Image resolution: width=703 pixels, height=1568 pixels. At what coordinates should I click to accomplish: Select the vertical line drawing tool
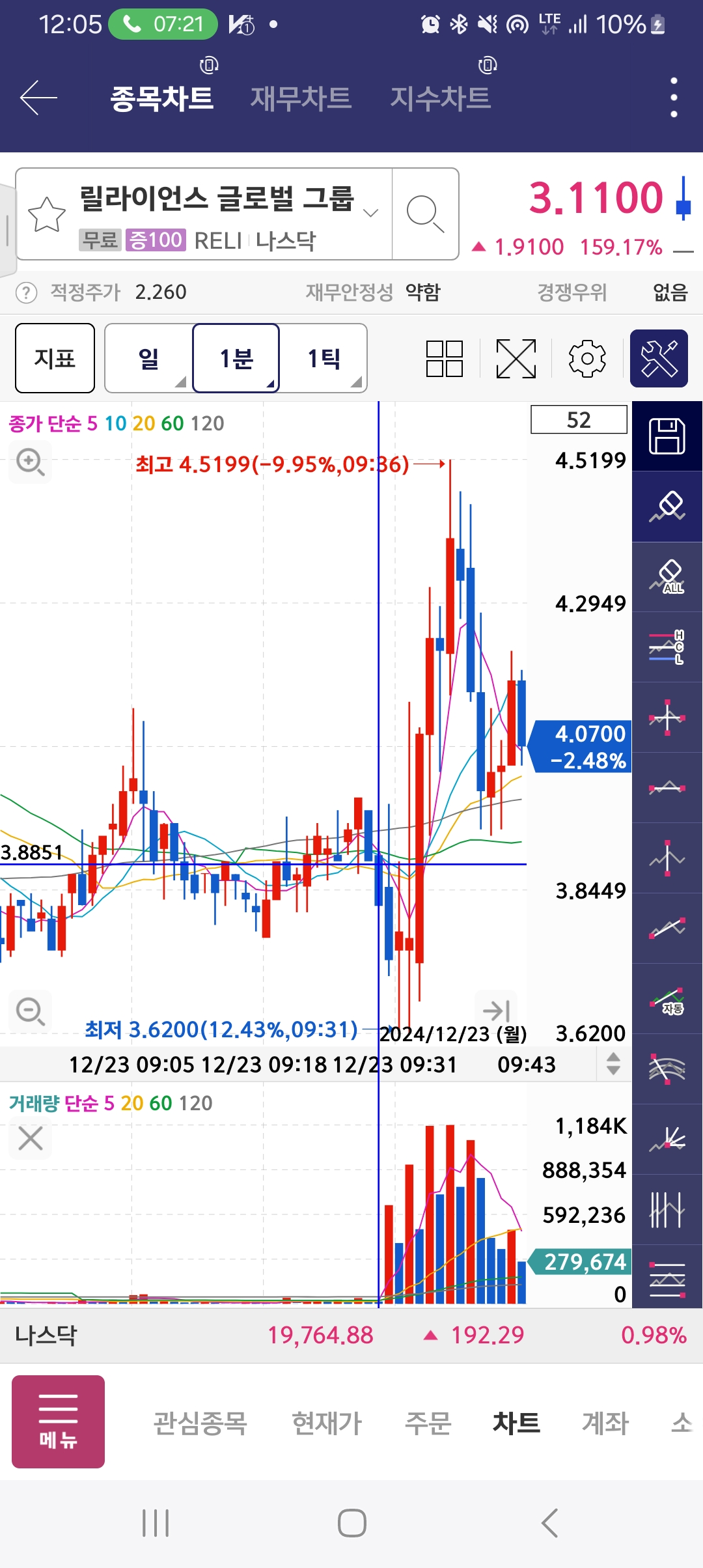667,858
